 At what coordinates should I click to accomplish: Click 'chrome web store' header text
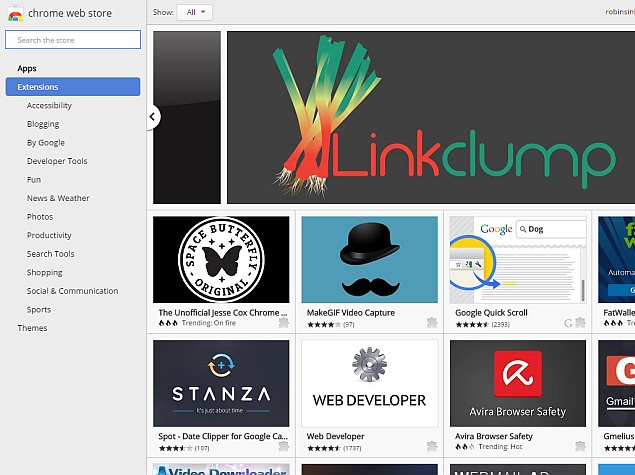pos(70,13)
